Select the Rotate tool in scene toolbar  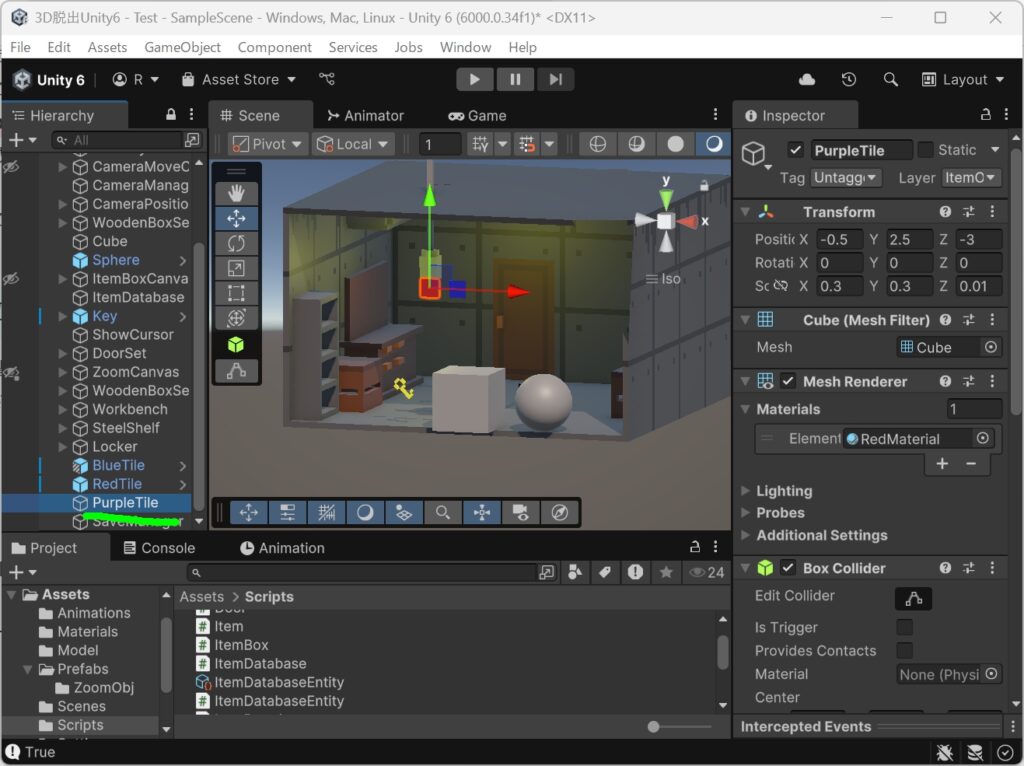coord(236,244)
